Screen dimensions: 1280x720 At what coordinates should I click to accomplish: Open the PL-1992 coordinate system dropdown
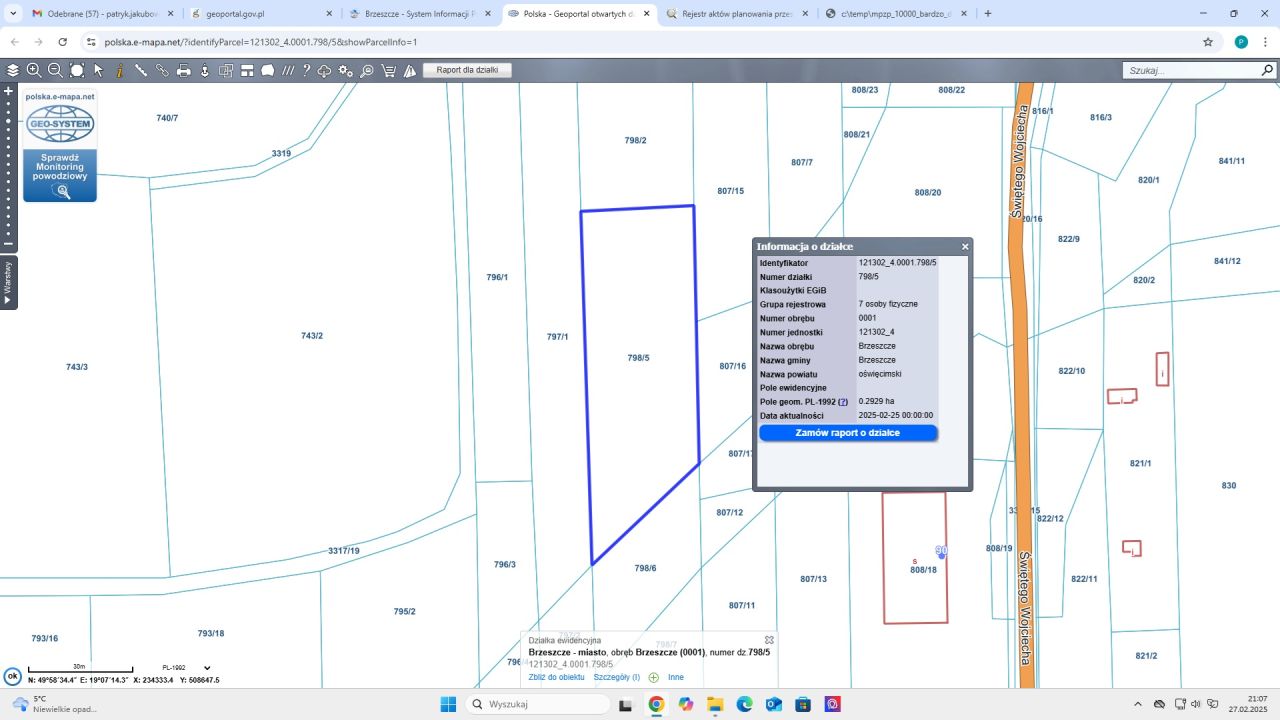pyautogui.click(x=207, y=668)
